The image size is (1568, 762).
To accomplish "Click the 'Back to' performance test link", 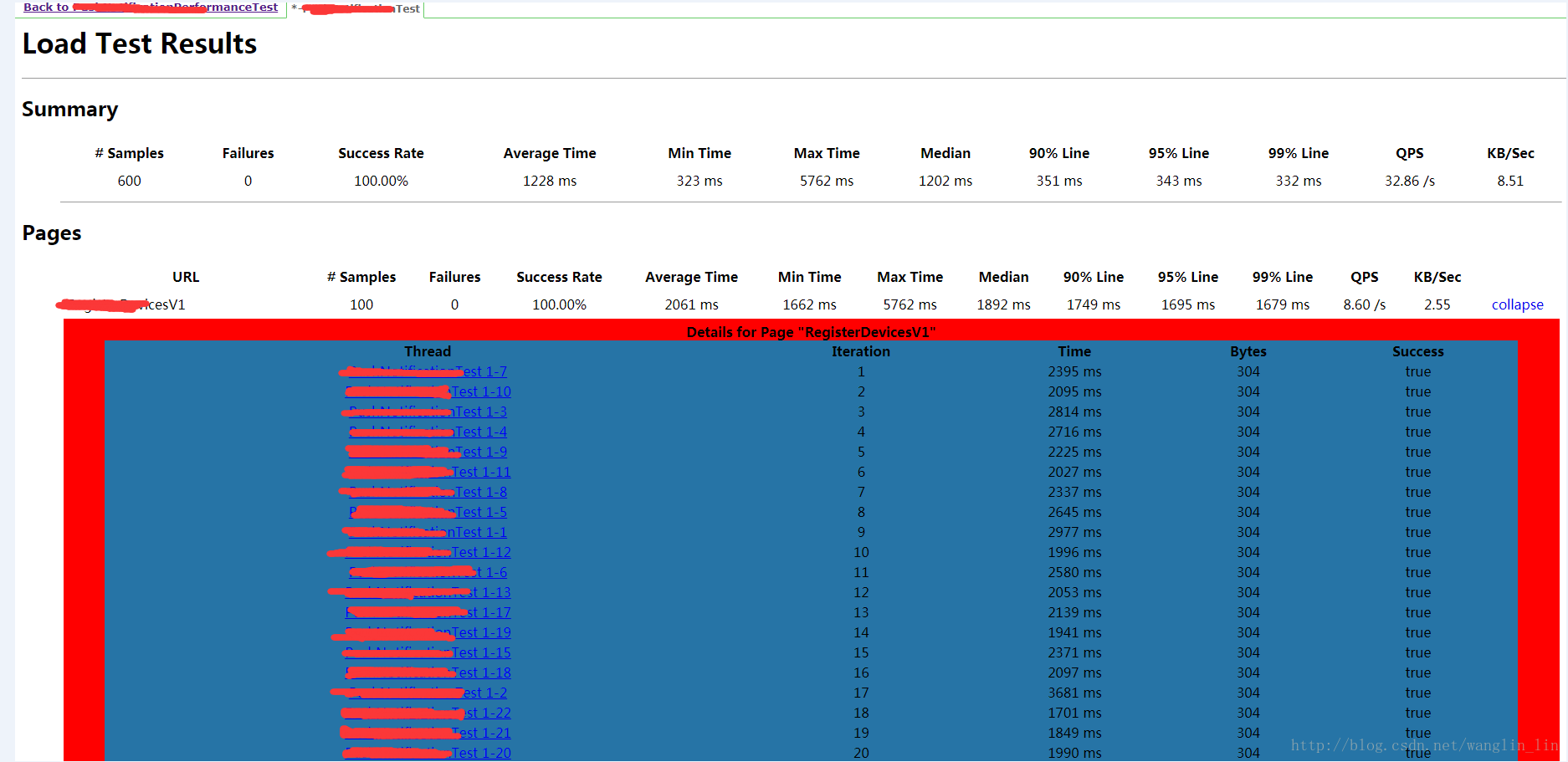I will click(151, 8).
